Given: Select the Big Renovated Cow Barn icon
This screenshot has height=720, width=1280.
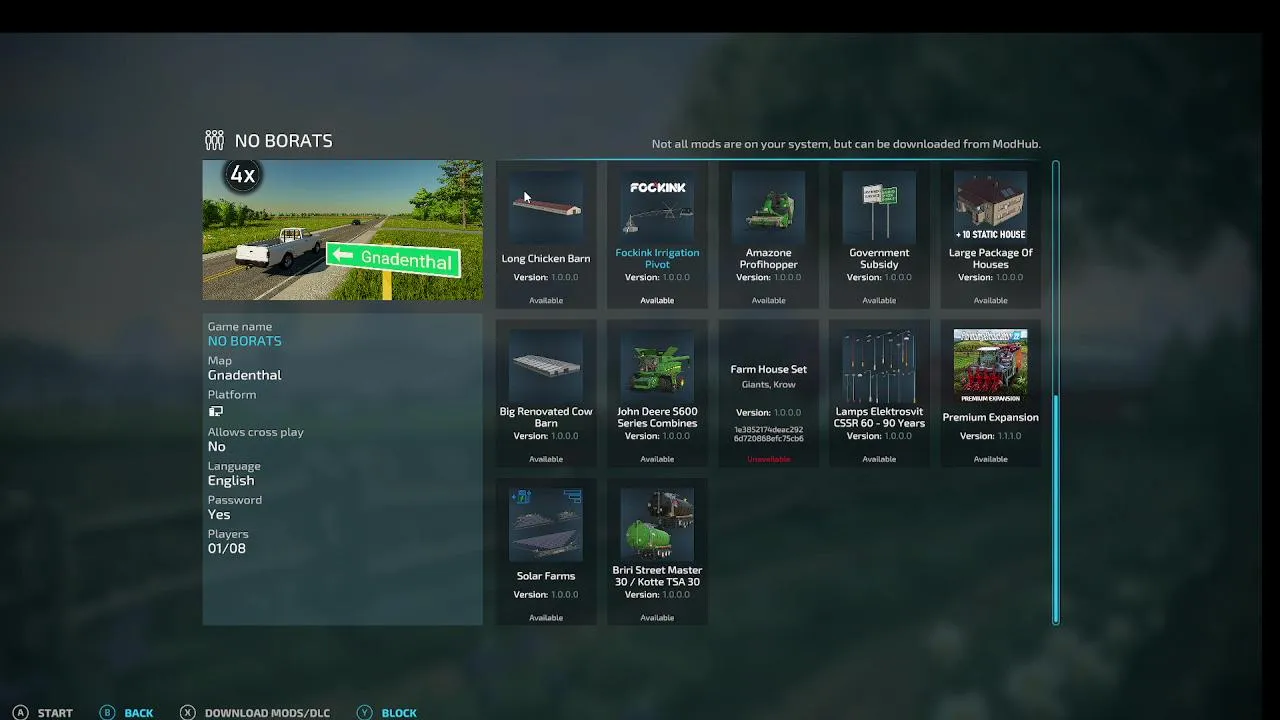Looking at the screenshot, I should point(546,365).
